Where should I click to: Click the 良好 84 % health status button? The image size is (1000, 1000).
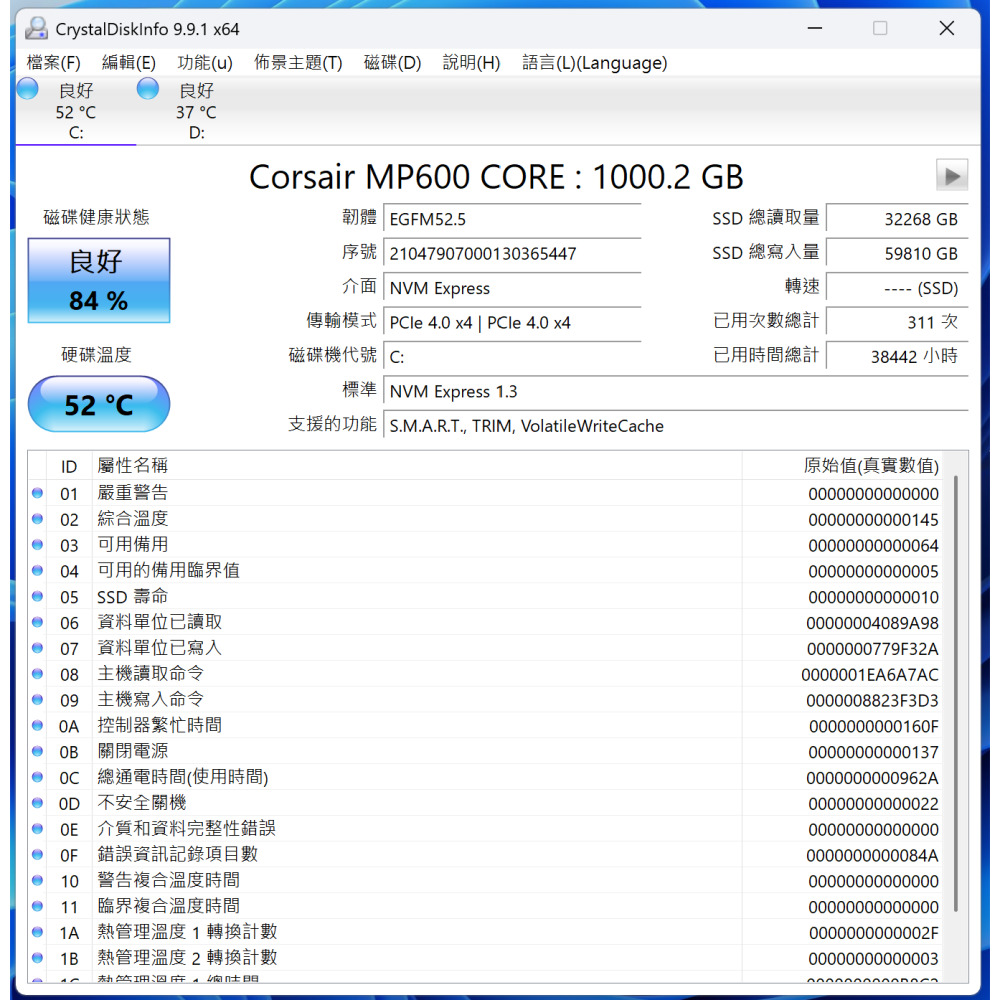[x=99, y=281]
